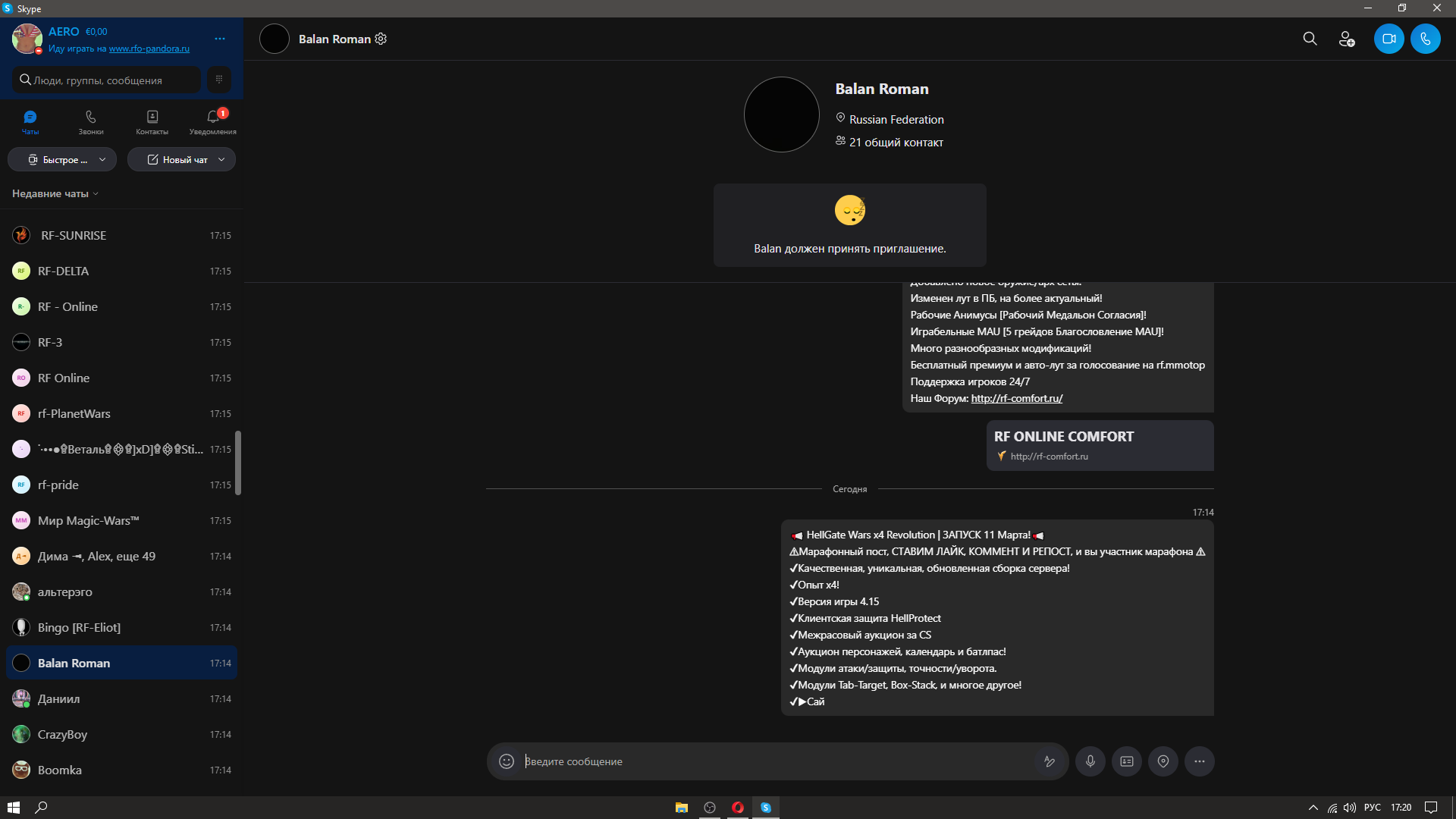Open the RF-3 chat
Screen dimensions: 1456x819
point(121,343)
